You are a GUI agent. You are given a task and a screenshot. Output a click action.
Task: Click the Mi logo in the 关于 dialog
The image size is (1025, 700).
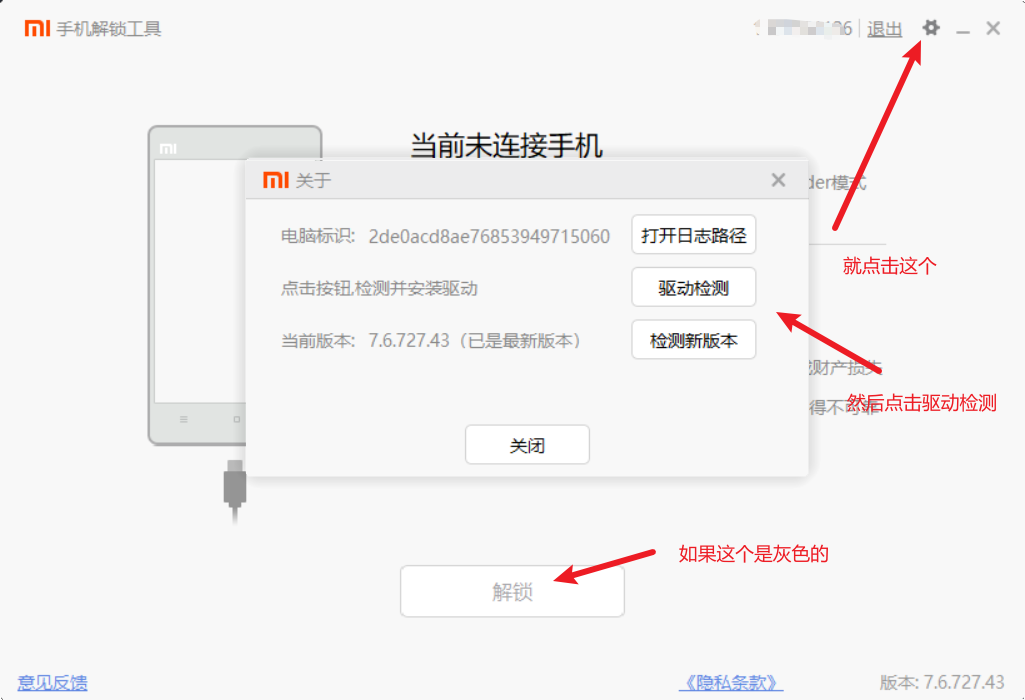[275, 180]
